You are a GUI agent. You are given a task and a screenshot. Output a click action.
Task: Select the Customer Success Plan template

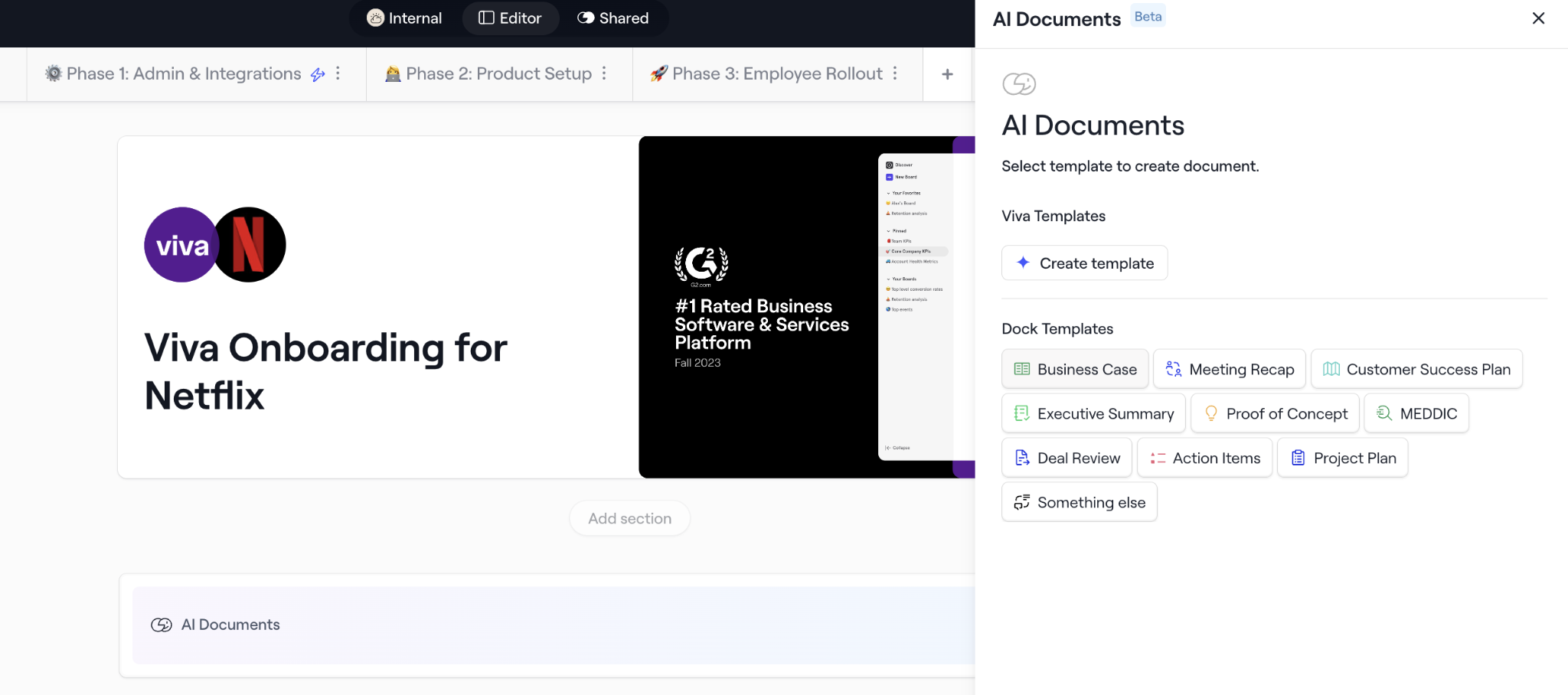tap(1416, 369)
